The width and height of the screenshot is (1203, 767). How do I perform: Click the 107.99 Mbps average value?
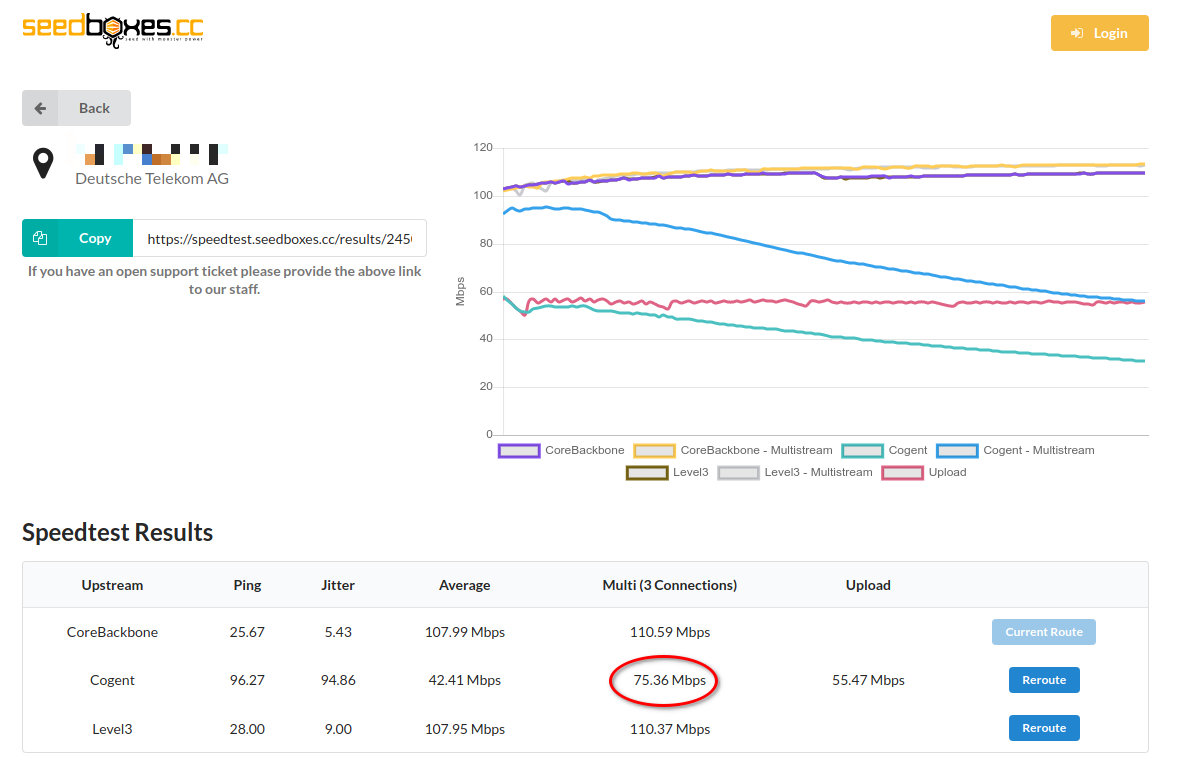coord(465,632)
